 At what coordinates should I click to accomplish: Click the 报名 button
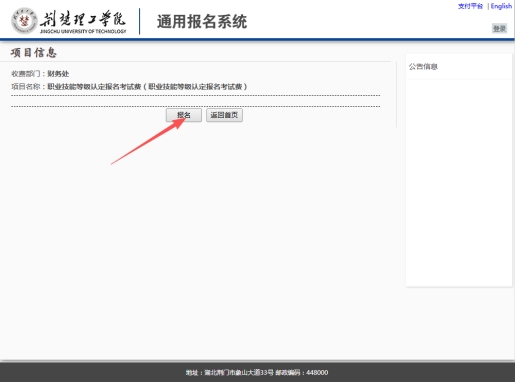(184, 115)
